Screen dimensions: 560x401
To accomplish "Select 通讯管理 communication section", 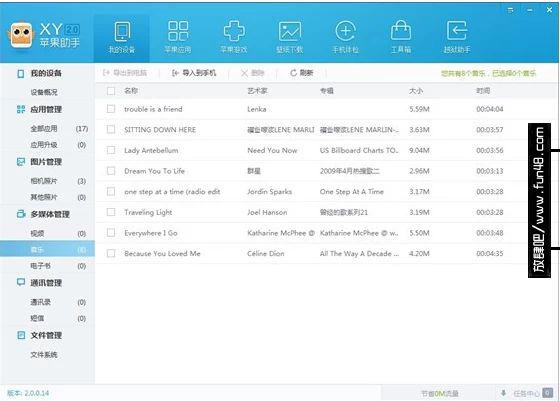I will point(39,283).
